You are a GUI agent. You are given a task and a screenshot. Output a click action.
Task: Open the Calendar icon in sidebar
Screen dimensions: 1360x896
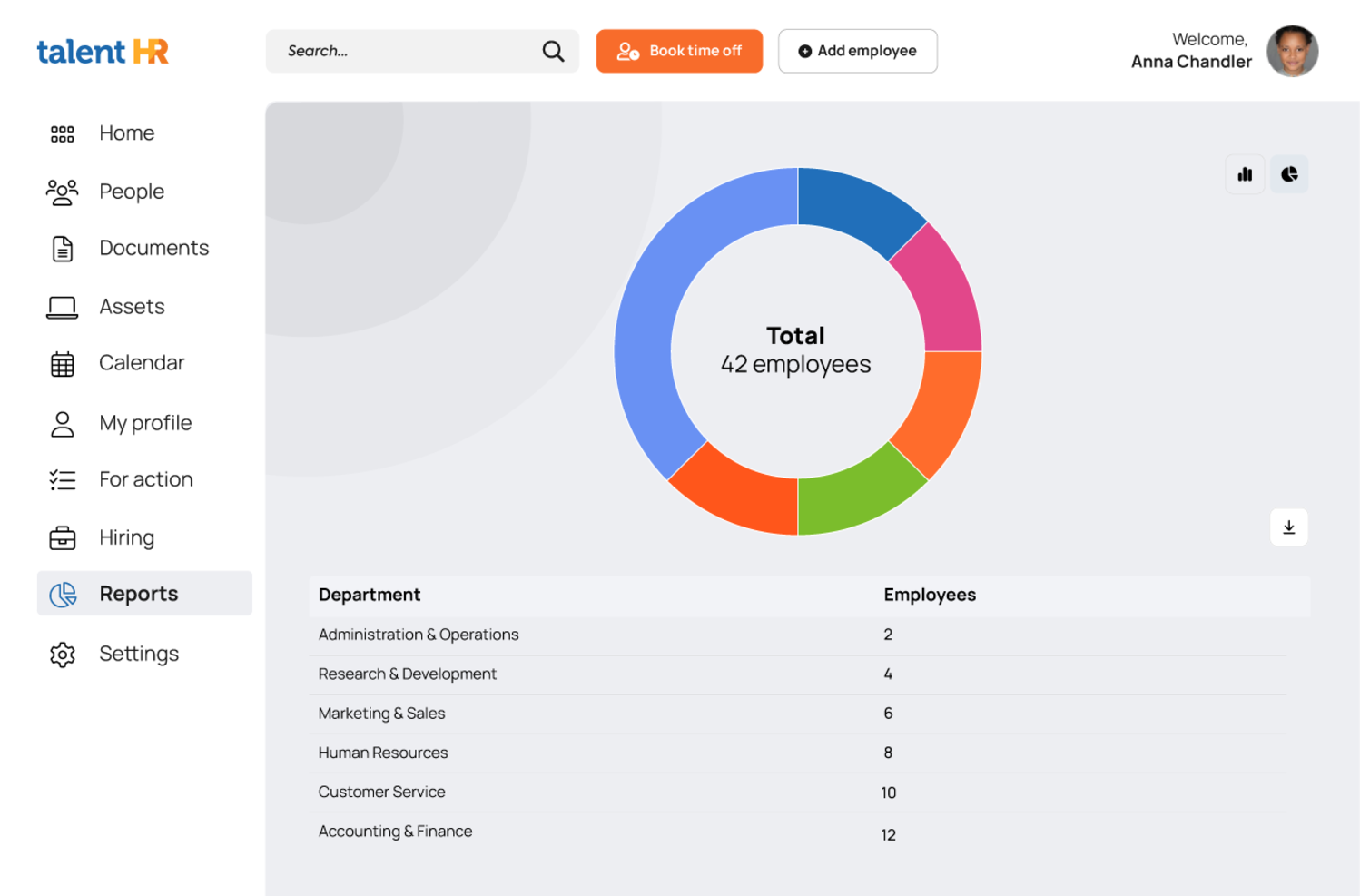[63, 364]
